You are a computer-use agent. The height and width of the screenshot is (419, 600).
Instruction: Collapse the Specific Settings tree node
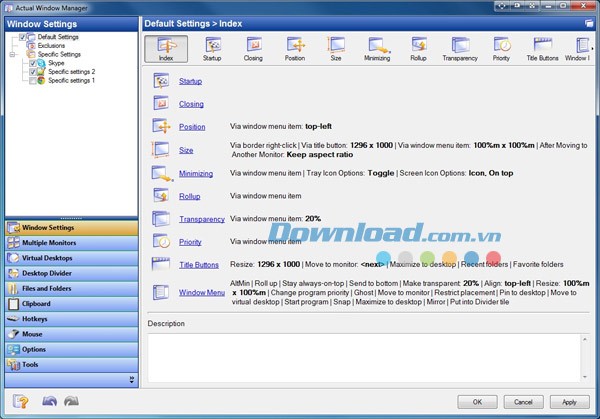click(x=12, y=55)
